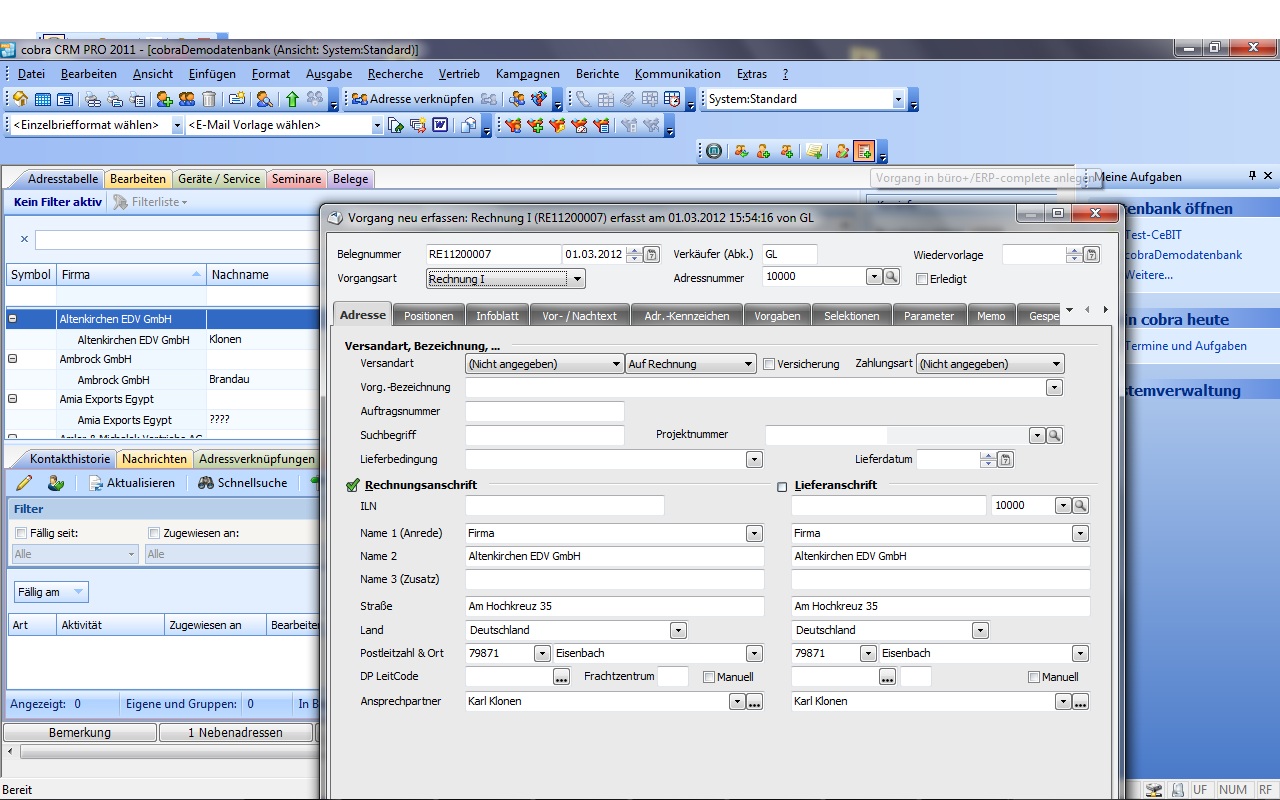Viewport: 1280px width, 800px height.
Task: Click the house icon in the main toolbar
Action: [x=20, y=99]
